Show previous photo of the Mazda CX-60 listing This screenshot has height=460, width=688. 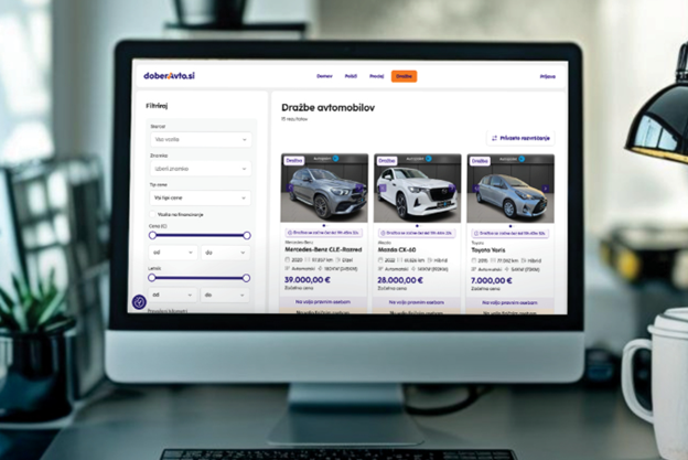(383, 188)
